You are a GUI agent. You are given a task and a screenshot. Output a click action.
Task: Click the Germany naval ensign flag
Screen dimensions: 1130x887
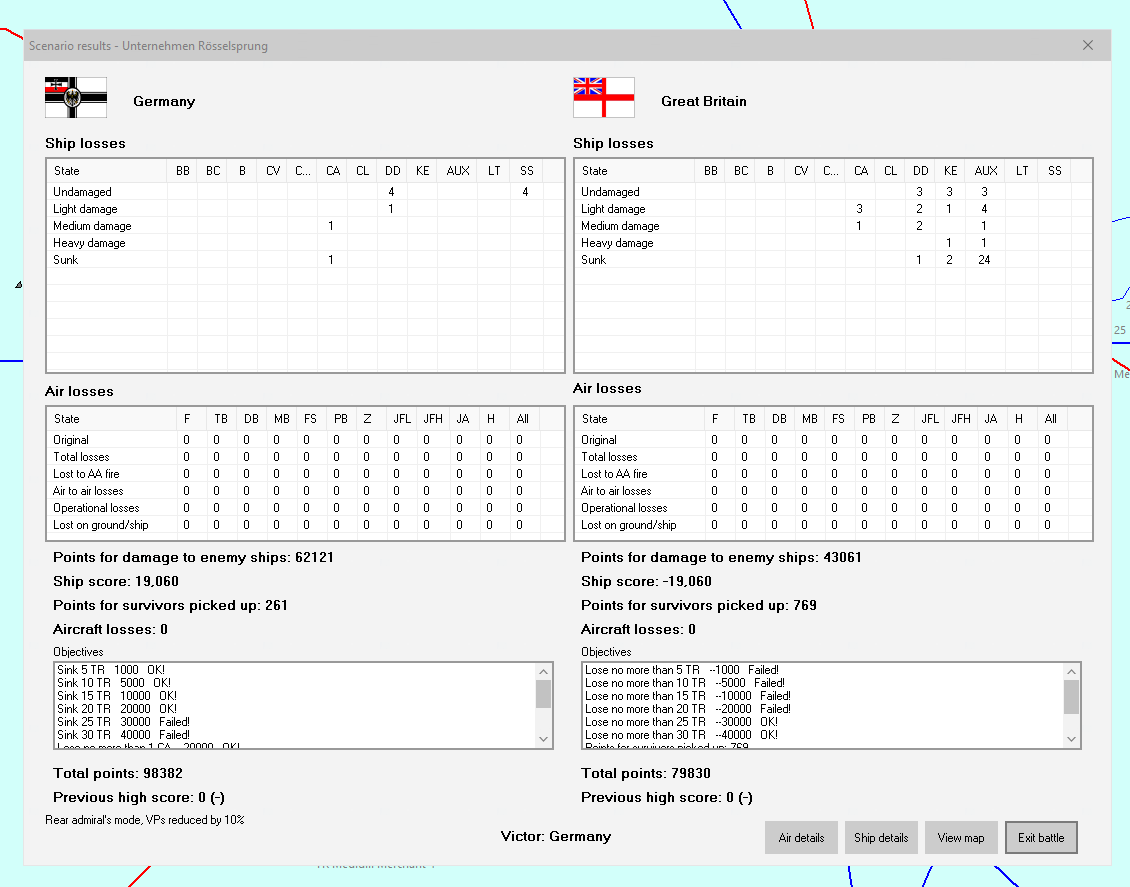click(76, 97)
